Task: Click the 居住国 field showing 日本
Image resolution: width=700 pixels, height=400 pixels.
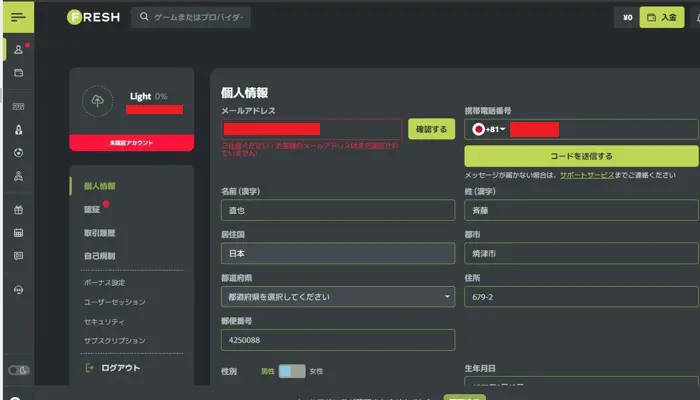Action: pyautogui.click(x=338, y=254)
